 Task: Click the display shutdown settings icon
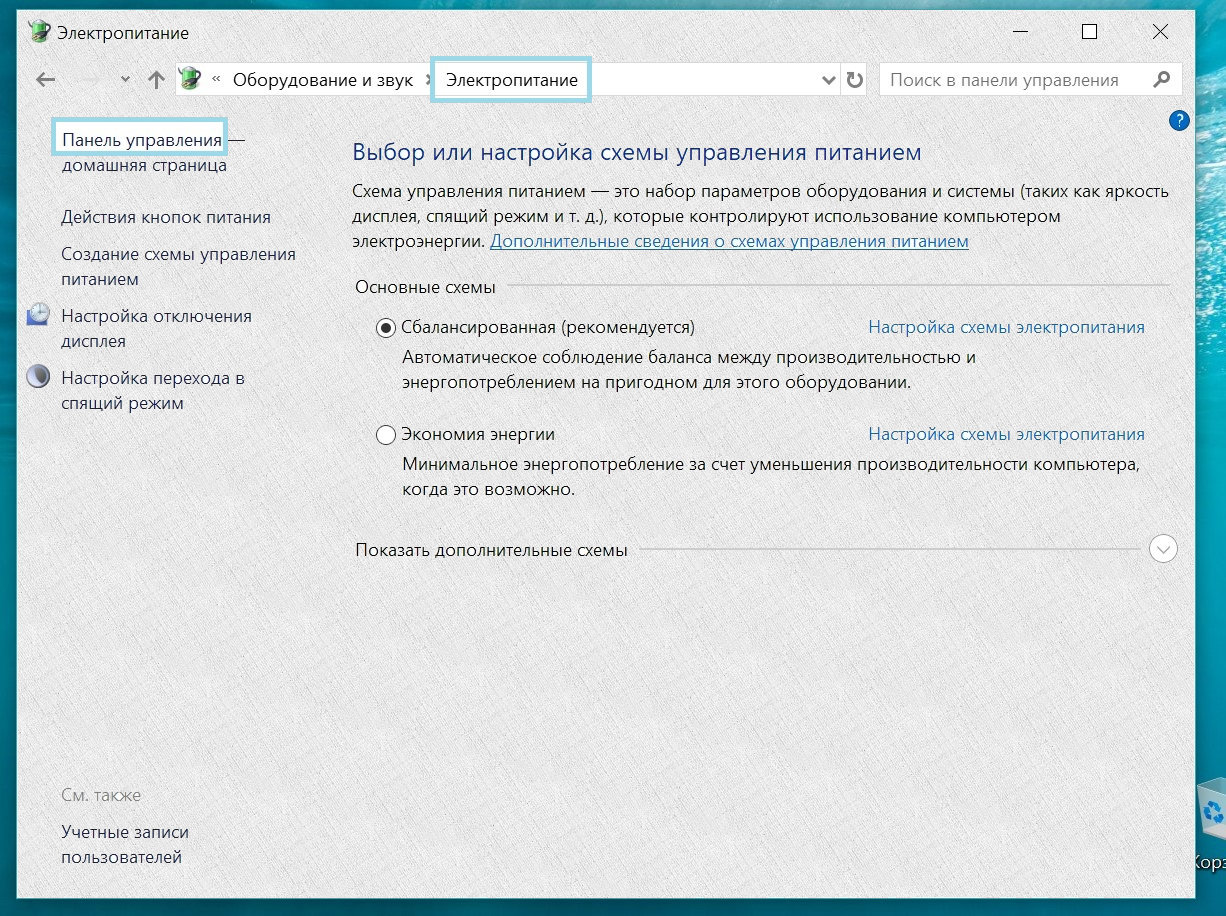[x=38, y=316]
